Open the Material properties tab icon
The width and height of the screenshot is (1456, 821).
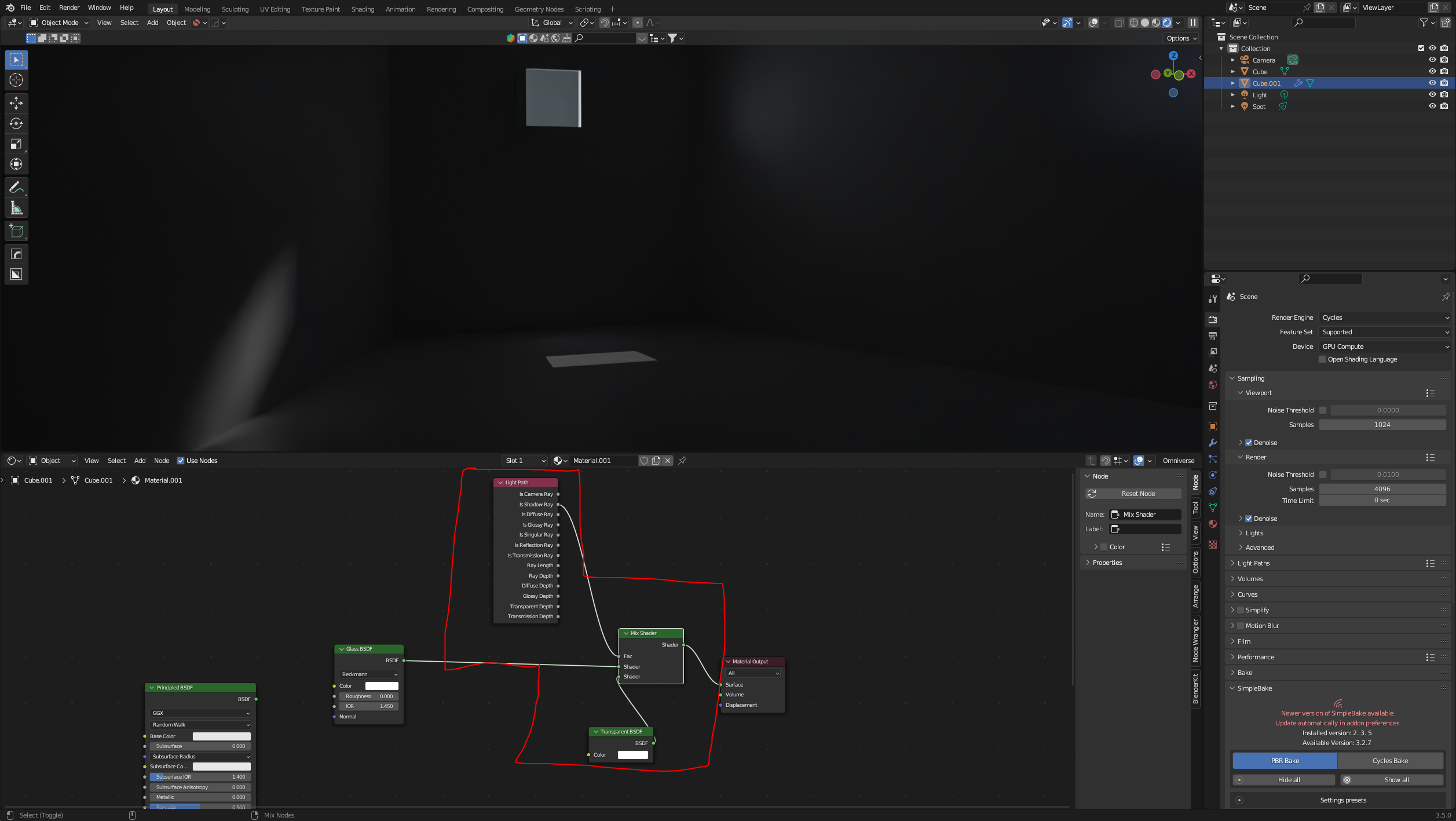point(1213,524)
